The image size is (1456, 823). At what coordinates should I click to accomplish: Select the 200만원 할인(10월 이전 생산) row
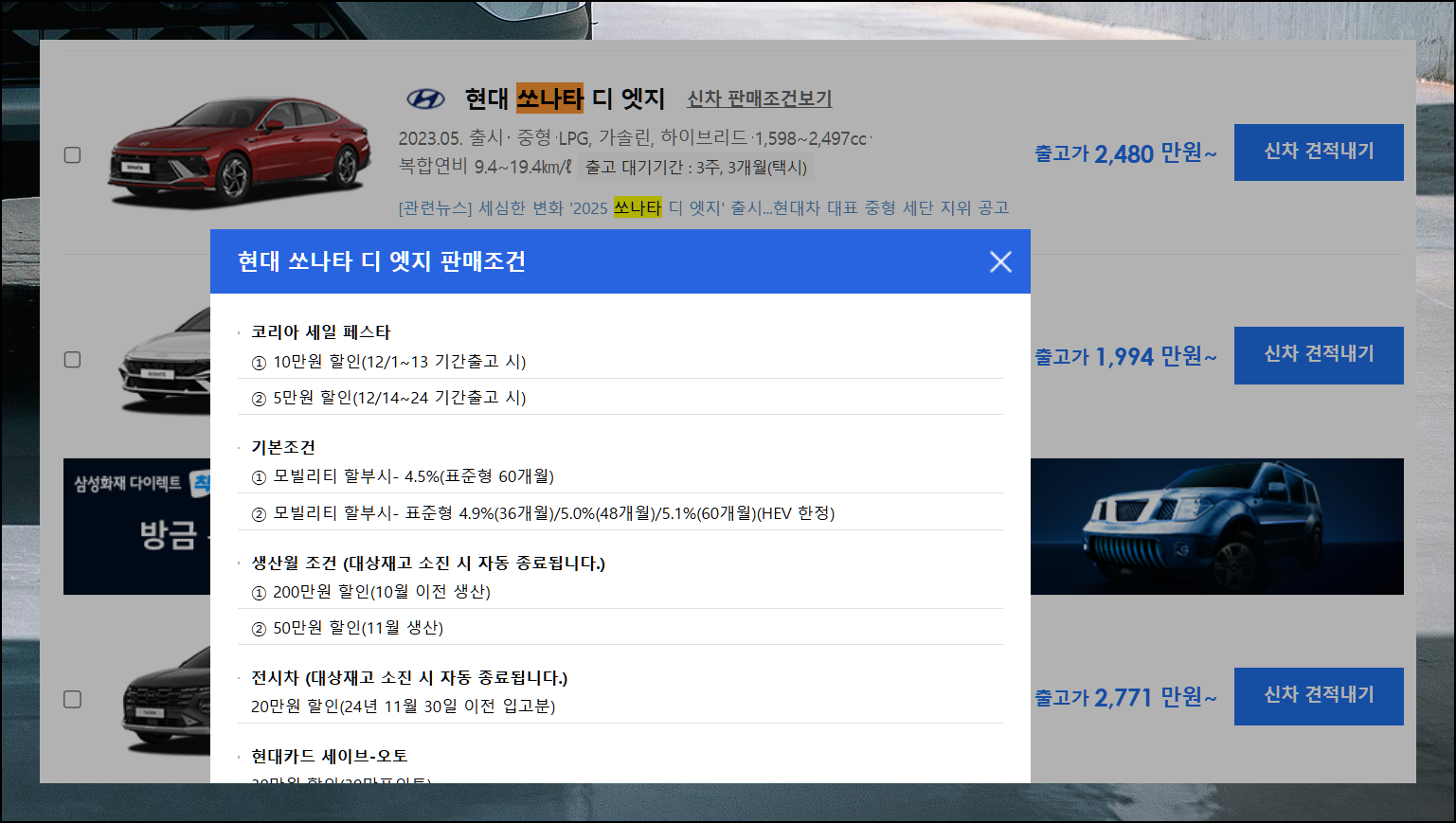point(620,592)
